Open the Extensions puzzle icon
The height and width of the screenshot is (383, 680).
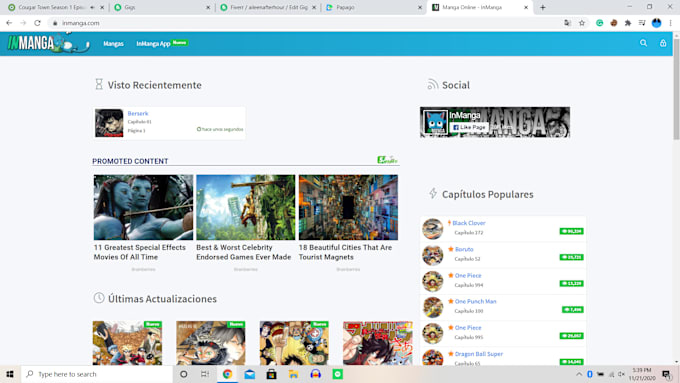(628, 23)
